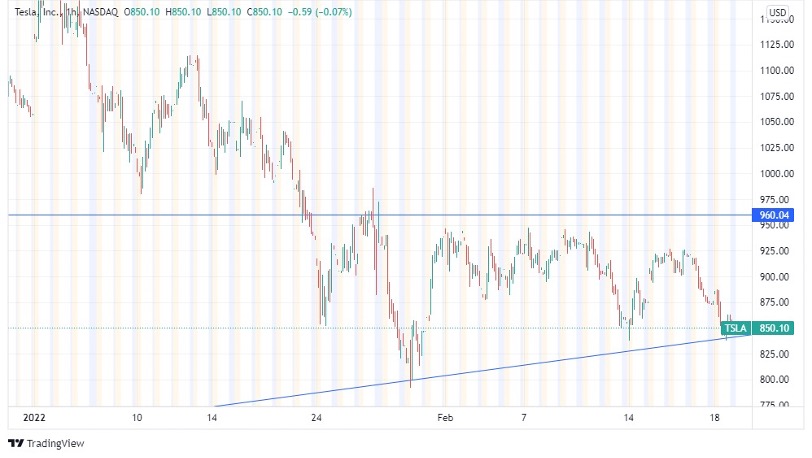Click the 10 date marker on time axis

click(137, 417)
